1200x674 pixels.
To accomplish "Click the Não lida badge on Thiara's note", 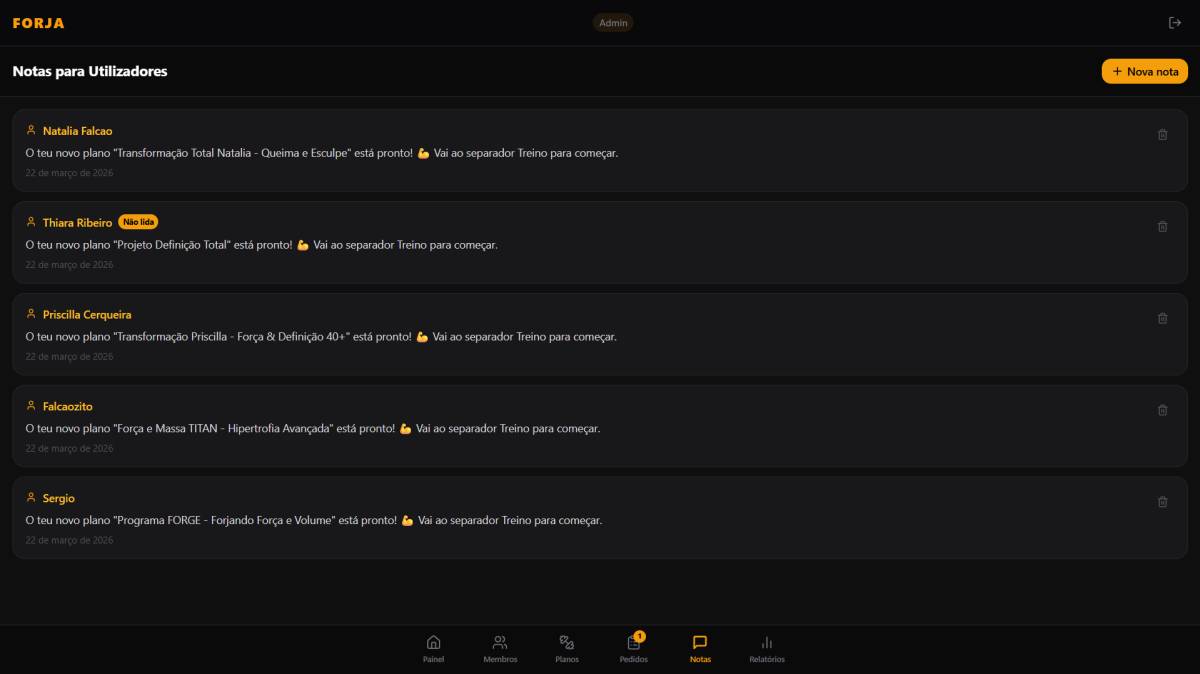I will (x=138, y=222).
